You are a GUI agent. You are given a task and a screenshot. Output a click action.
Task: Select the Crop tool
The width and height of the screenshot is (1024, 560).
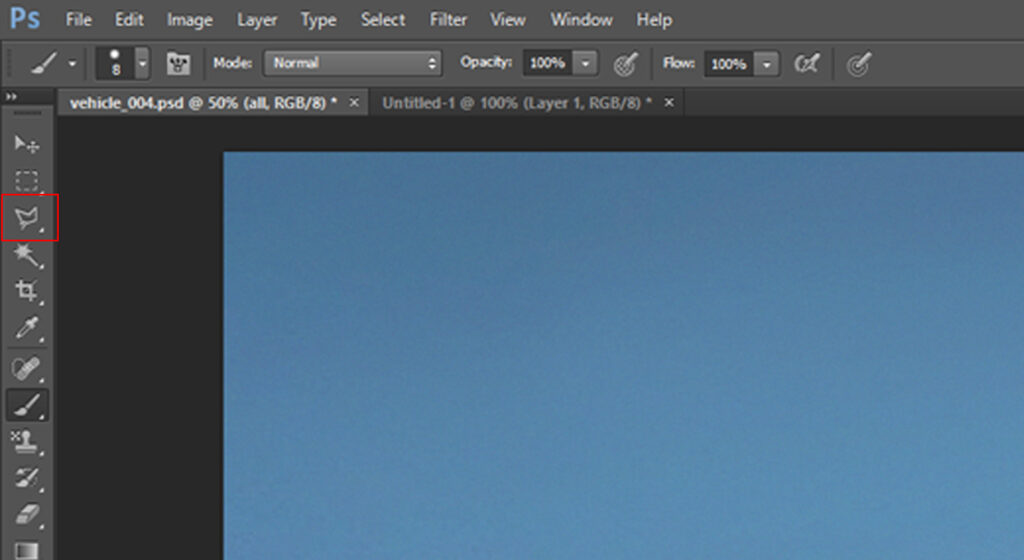(27, 291)
